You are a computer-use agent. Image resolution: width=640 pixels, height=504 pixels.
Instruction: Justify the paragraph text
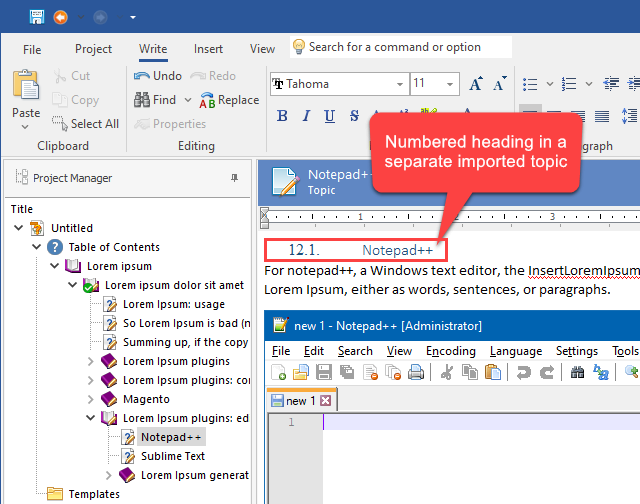point(602,116)
